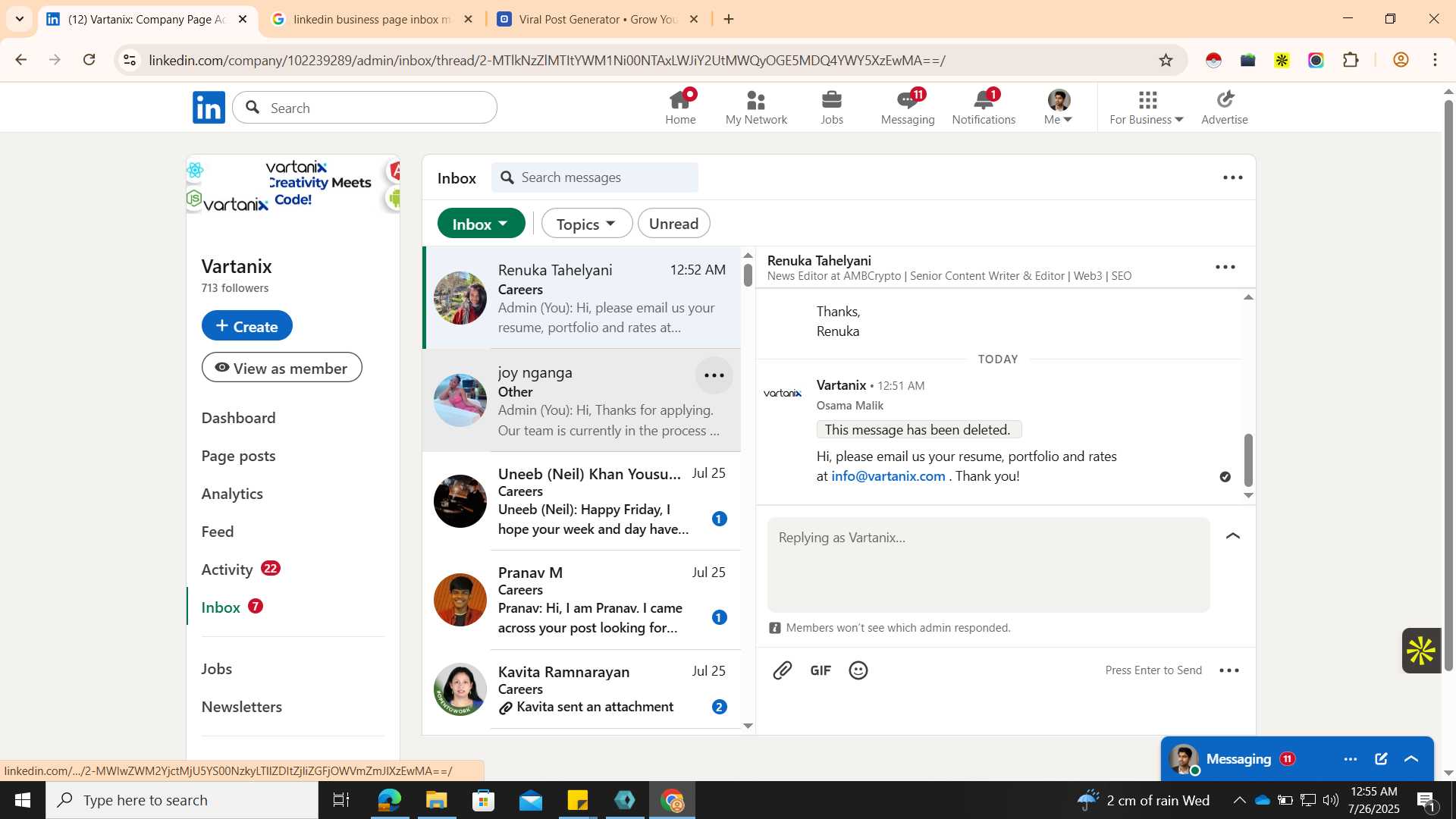Open Chrome extensions puzzle icon
The width and height of the screenshot is (1456, 819).
coord(1351,60)
